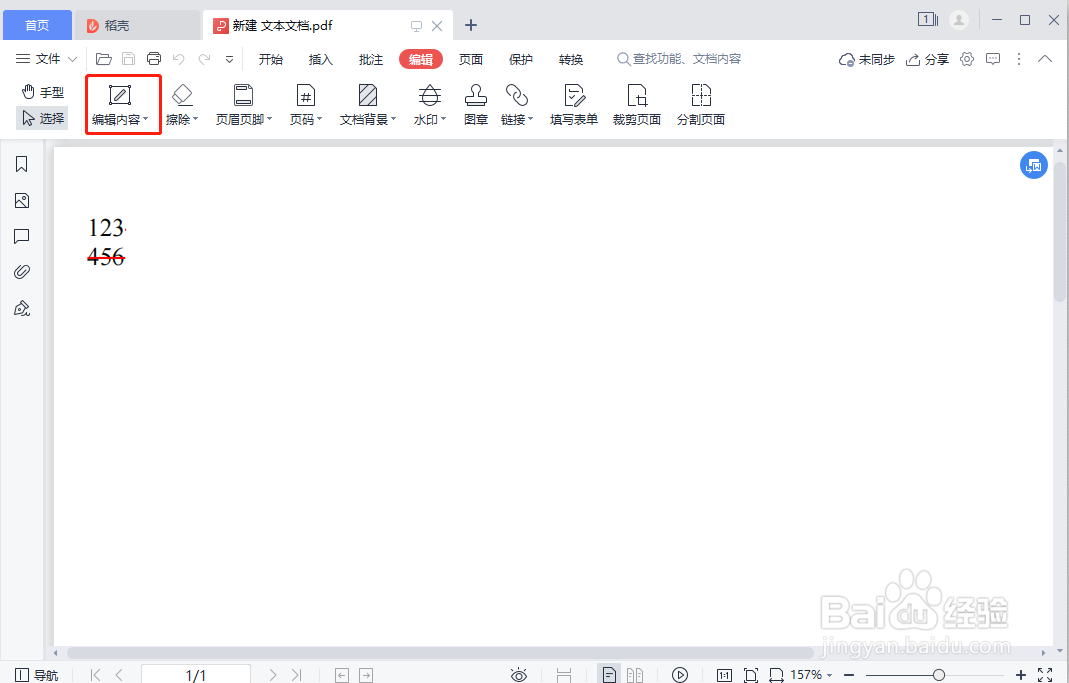Click the signature pen icon in the sidebar
1069x683 pixels.
[21, 308]
